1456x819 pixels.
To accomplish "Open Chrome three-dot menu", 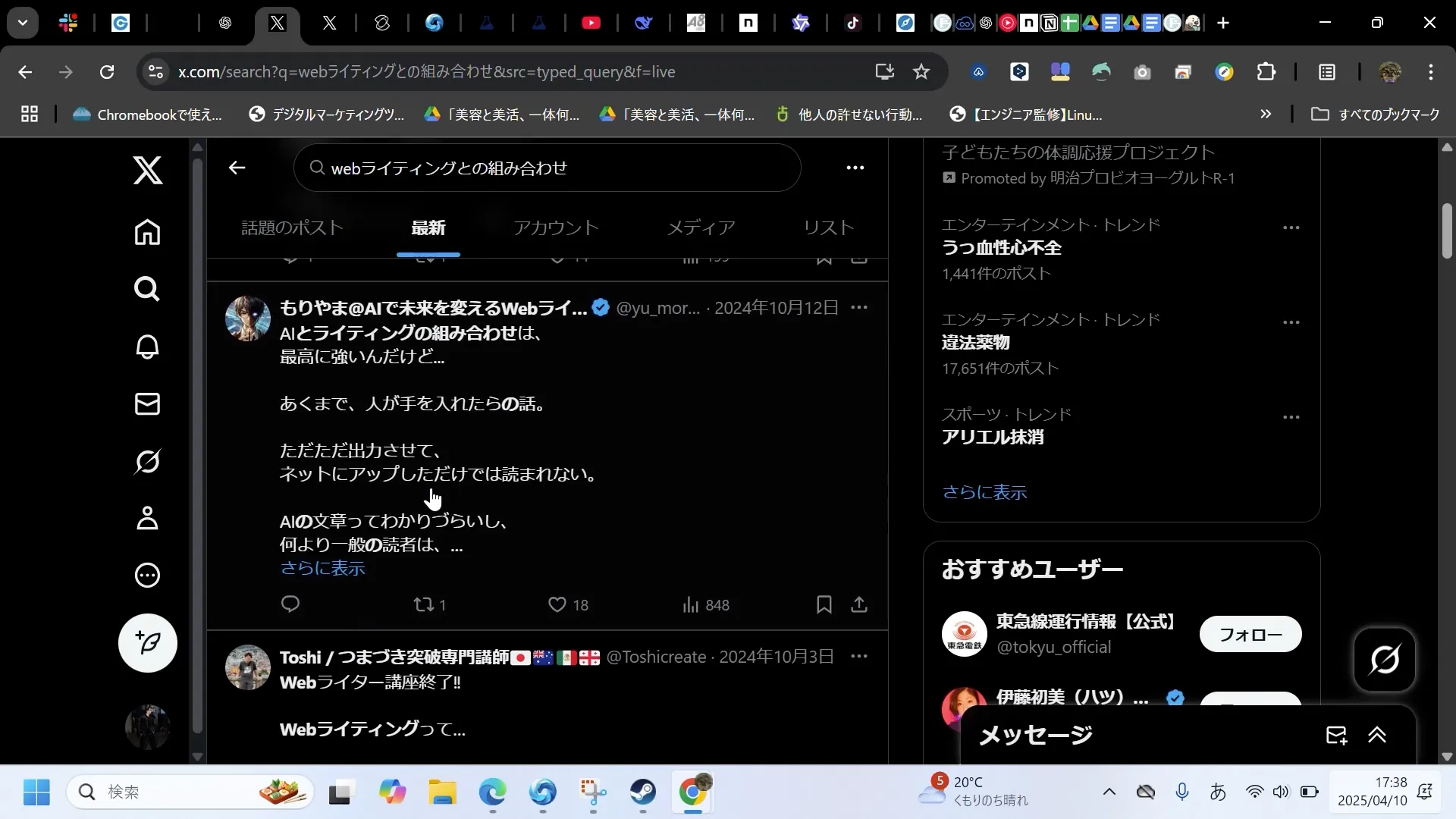I will (x=1430, y=72).
